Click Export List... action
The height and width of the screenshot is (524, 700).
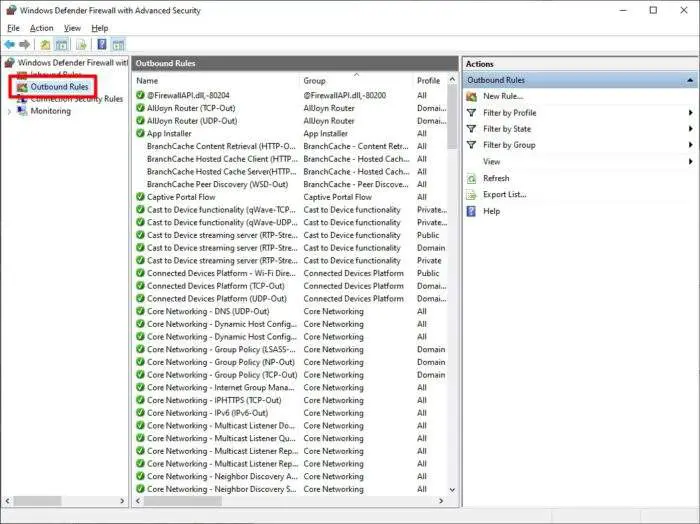click(504, 195)
